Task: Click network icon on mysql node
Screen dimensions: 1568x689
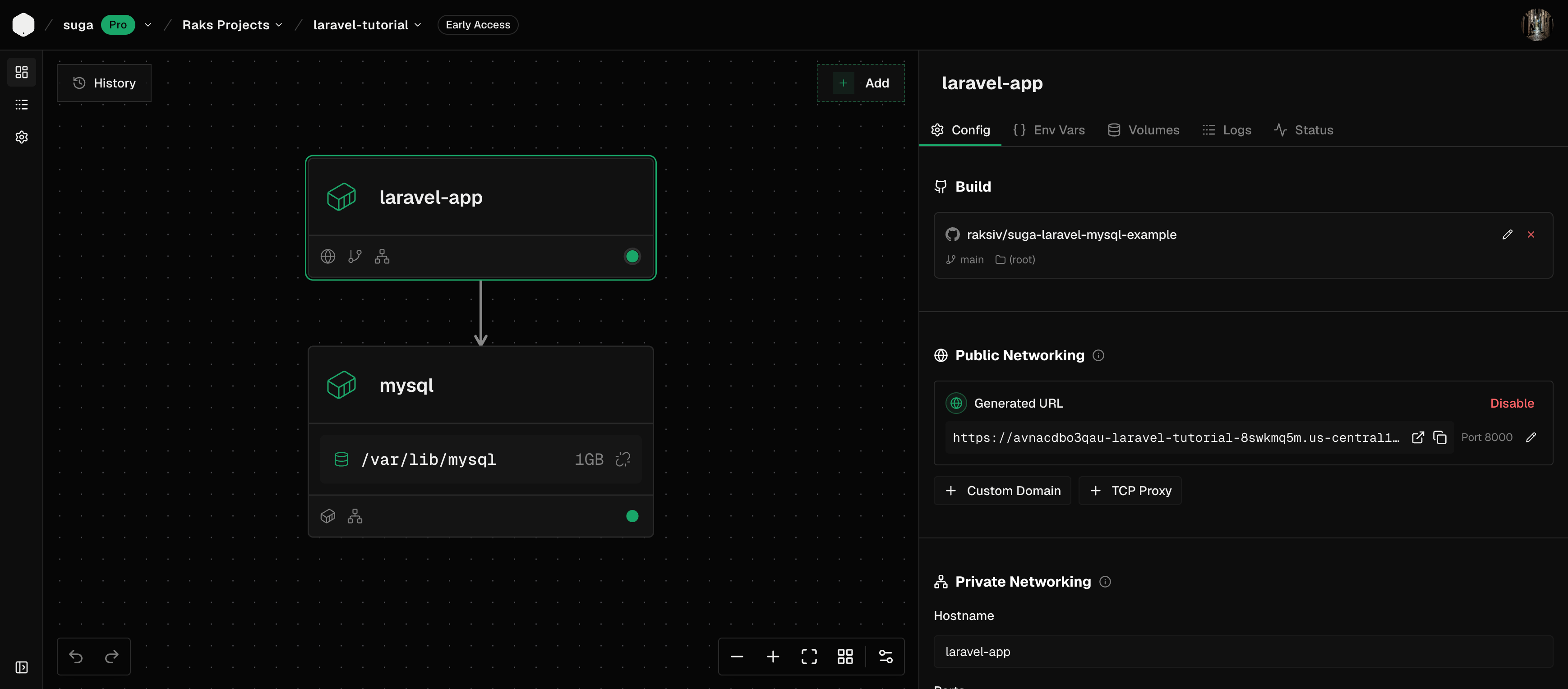Action: 355,517
